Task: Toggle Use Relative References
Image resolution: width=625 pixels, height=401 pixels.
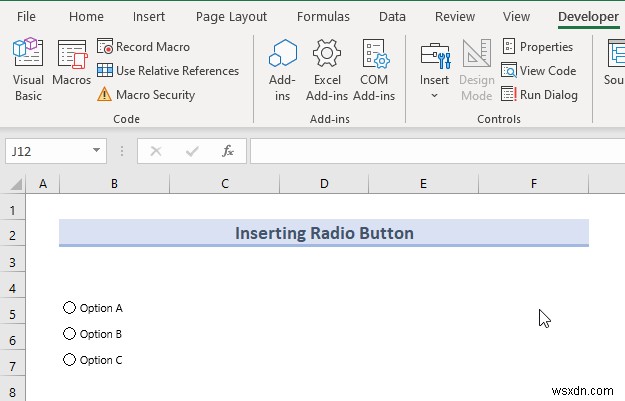Action: (x=168, y=71)
